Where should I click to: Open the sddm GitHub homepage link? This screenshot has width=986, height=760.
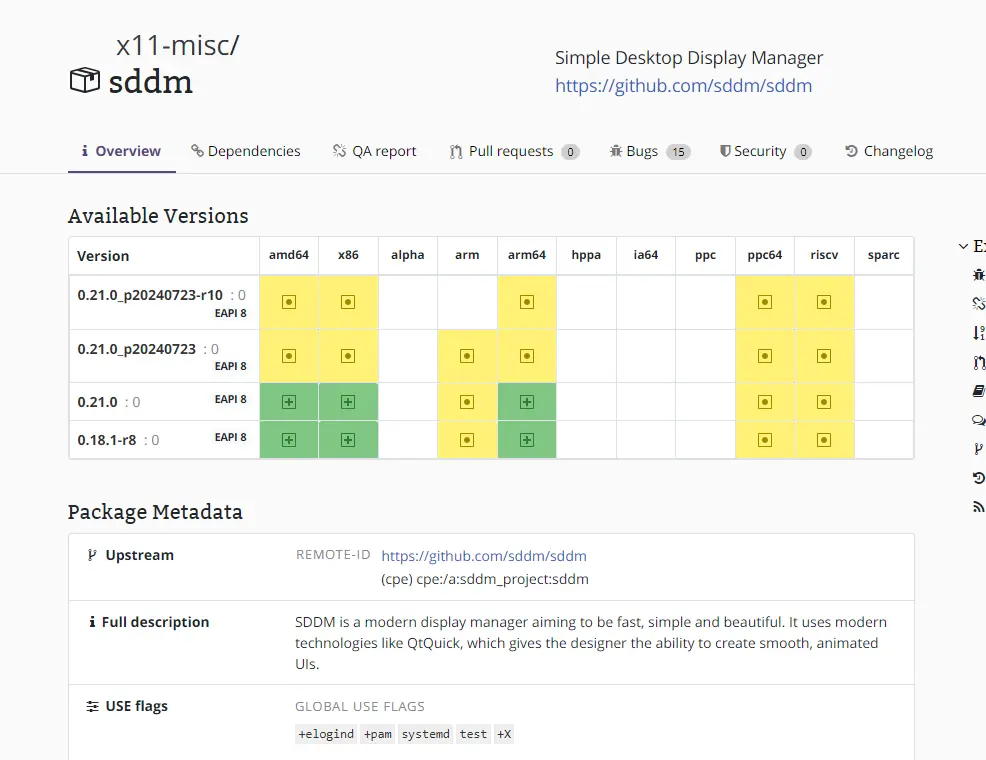tap(684, 85)
